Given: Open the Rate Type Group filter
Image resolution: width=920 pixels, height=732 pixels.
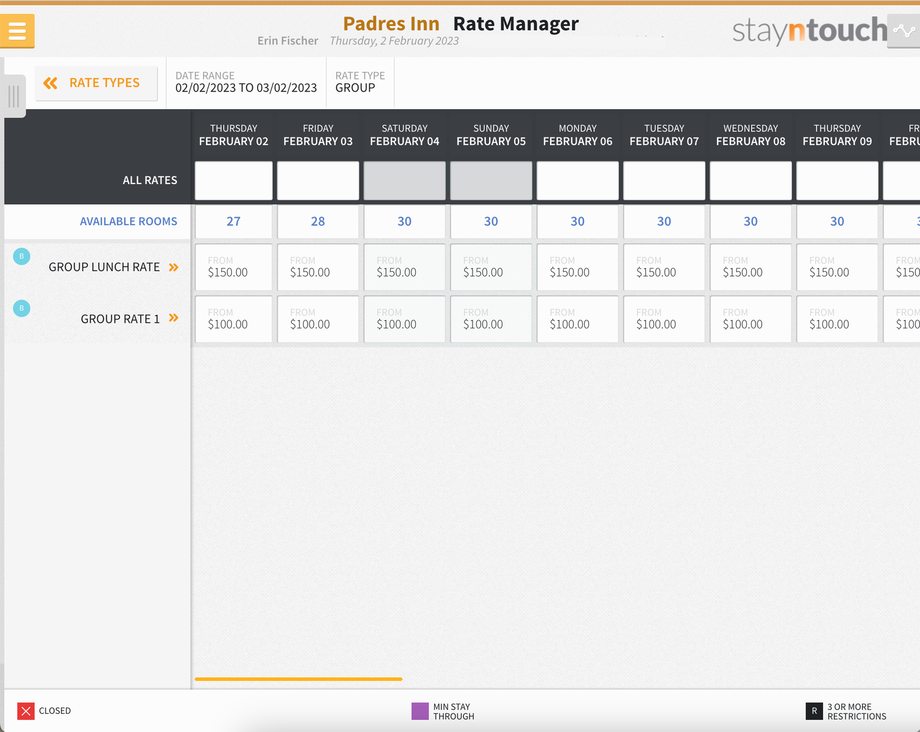Looking at the screenshot, I should pos(360,82).
